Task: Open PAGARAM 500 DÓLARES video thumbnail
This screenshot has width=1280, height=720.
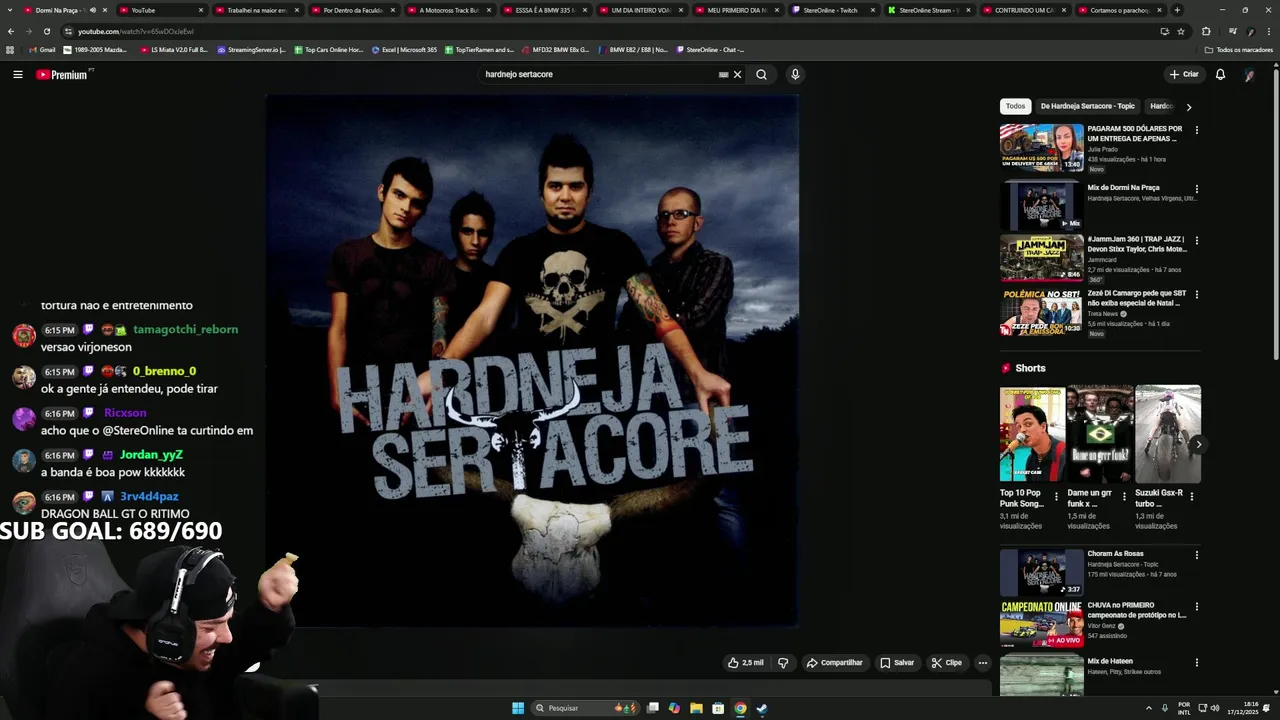Action: click(1041, 147)
